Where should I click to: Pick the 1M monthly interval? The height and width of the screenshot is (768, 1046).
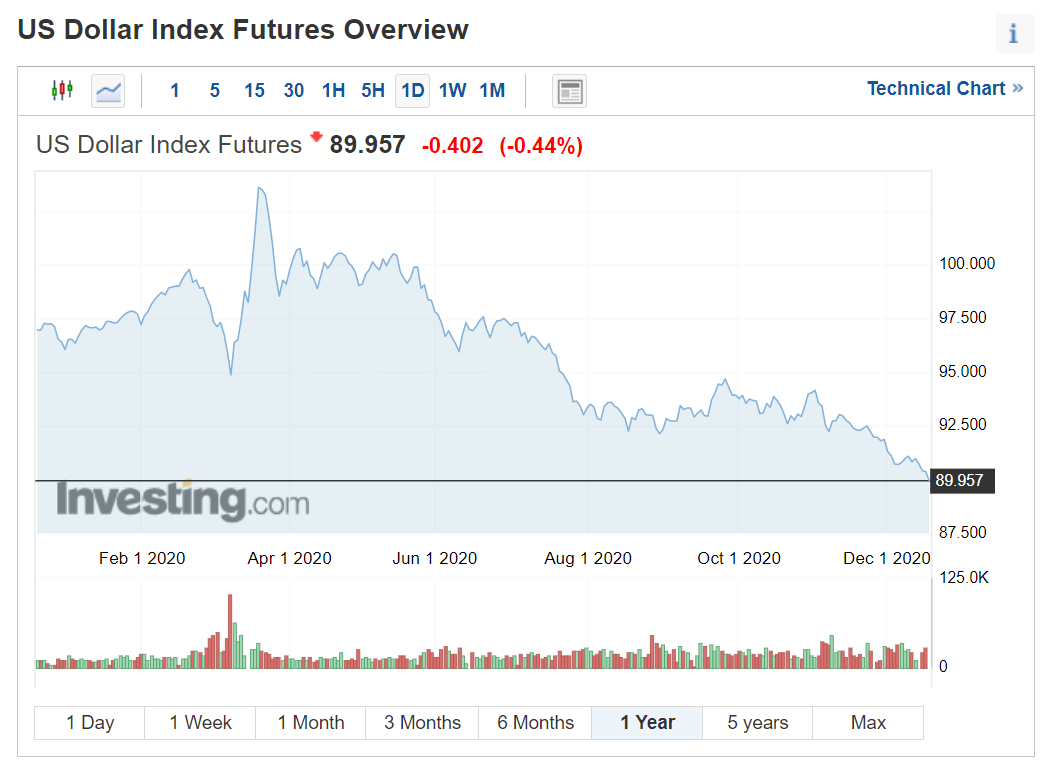tap(492, 91)
